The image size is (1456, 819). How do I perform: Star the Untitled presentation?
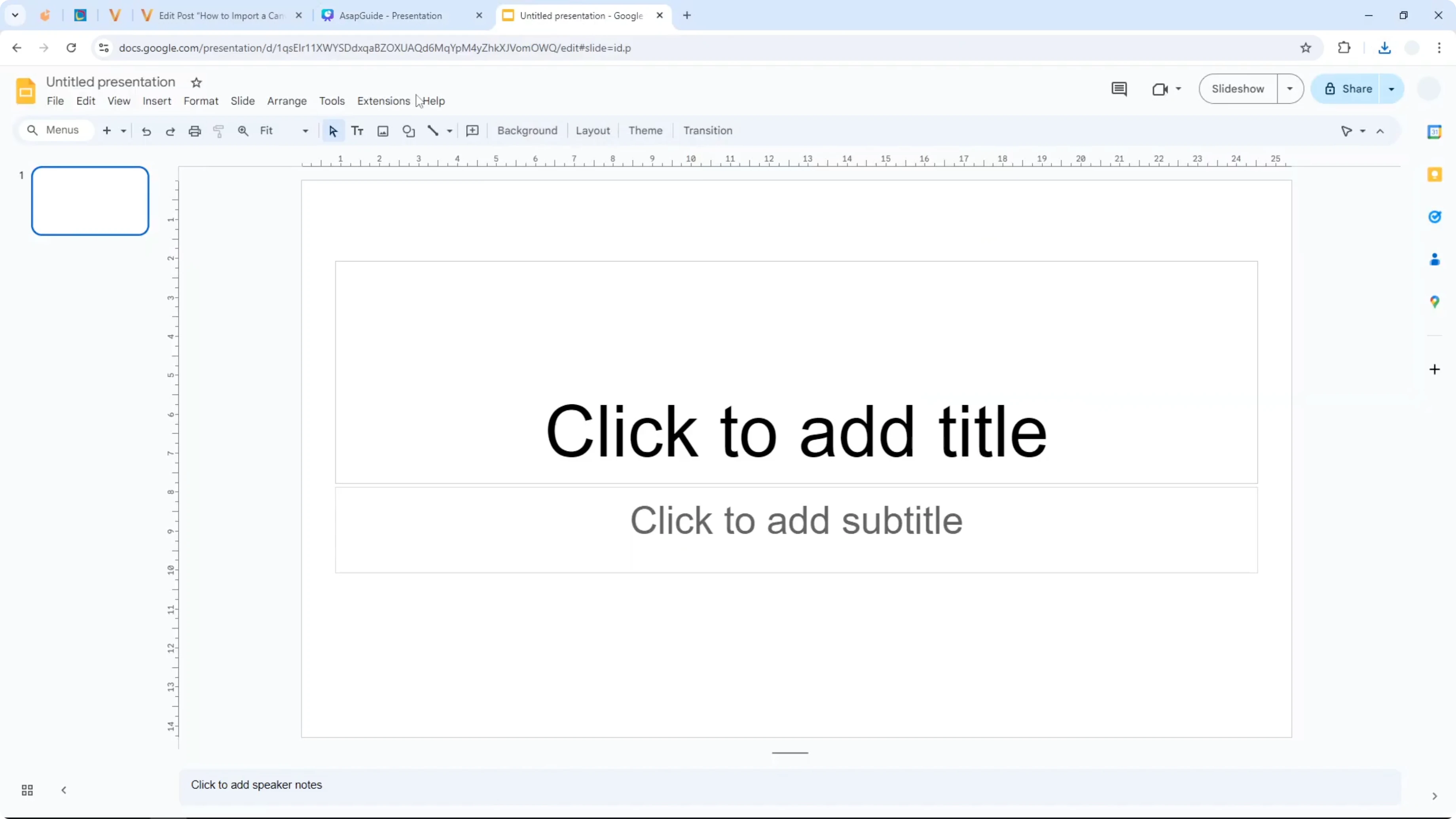click(196, 83)
